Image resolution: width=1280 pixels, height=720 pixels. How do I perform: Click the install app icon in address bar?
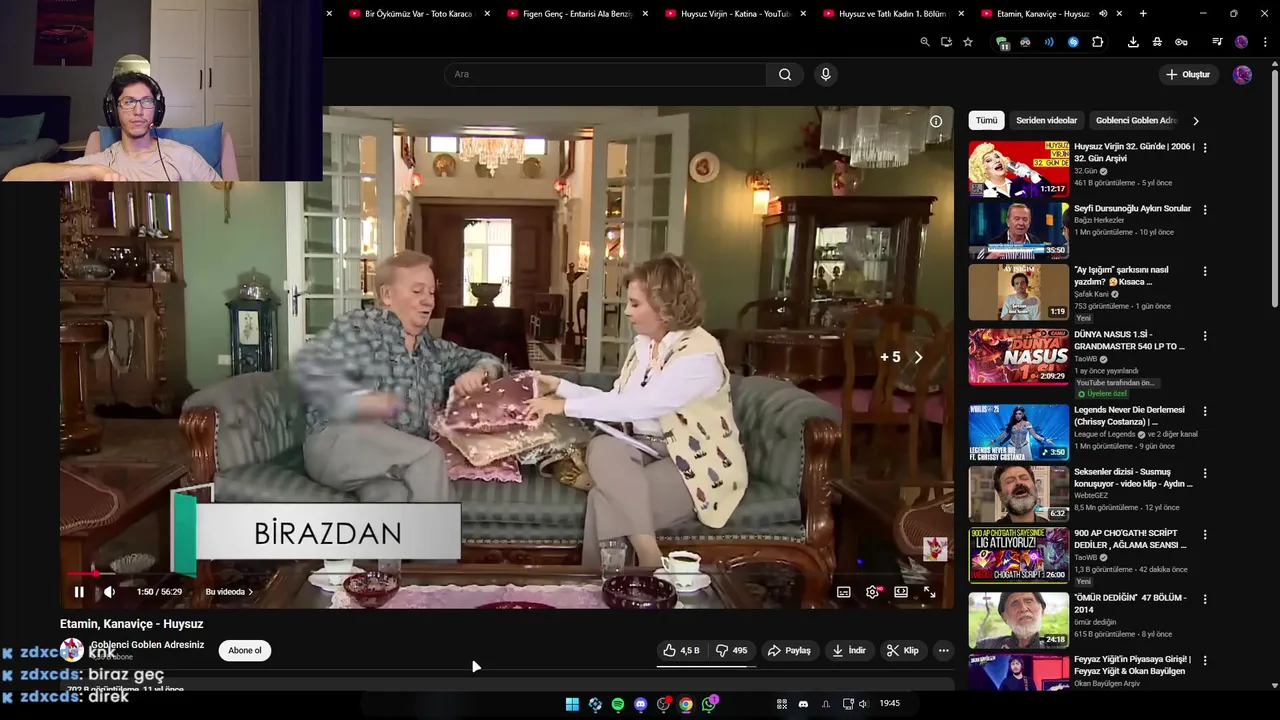(946, 42)
